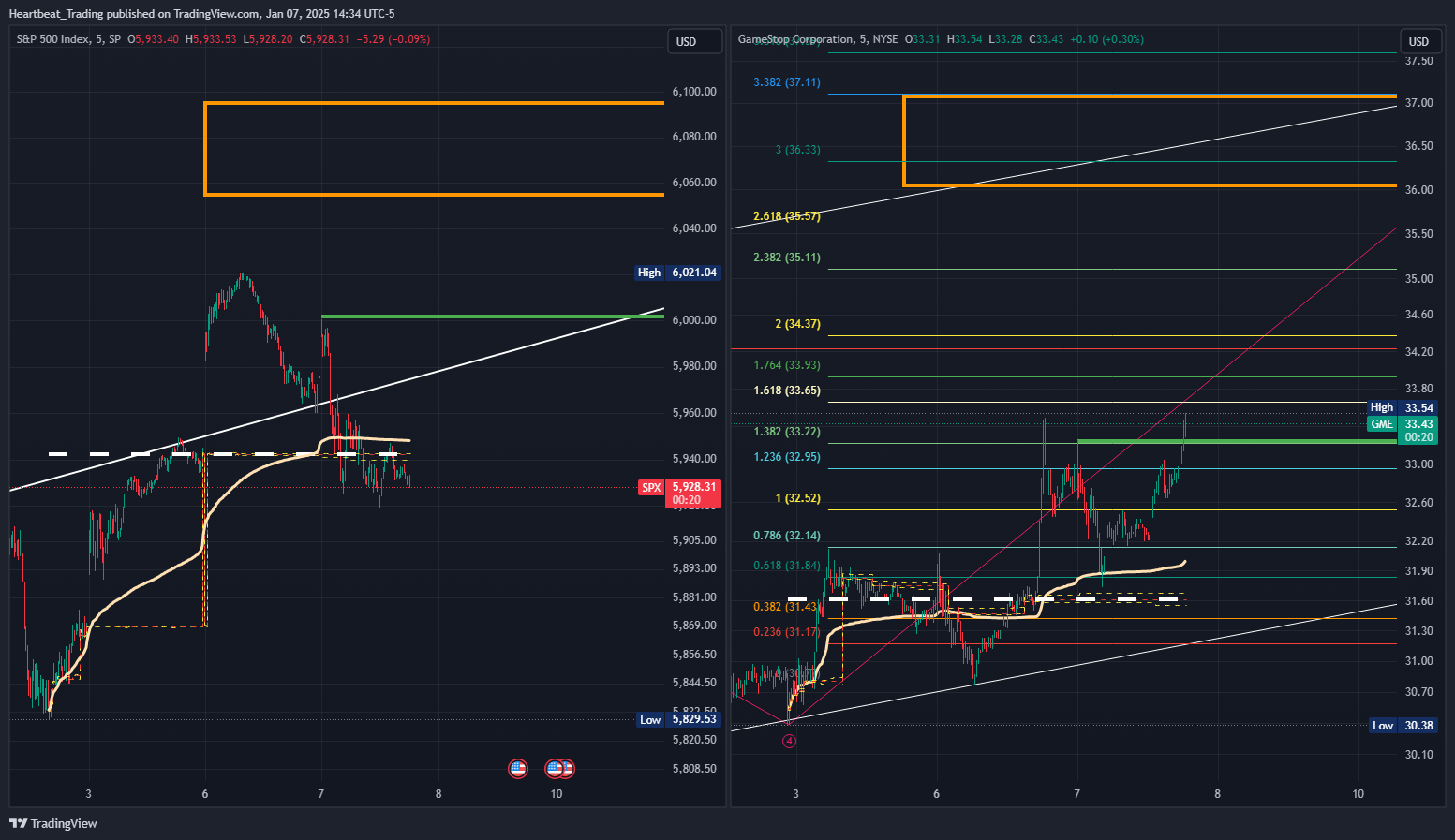Open USD currency selector on S&P 500 chart
Image resolution: width=1455 pixels, height=840 pixels.
tap(694, 41)
